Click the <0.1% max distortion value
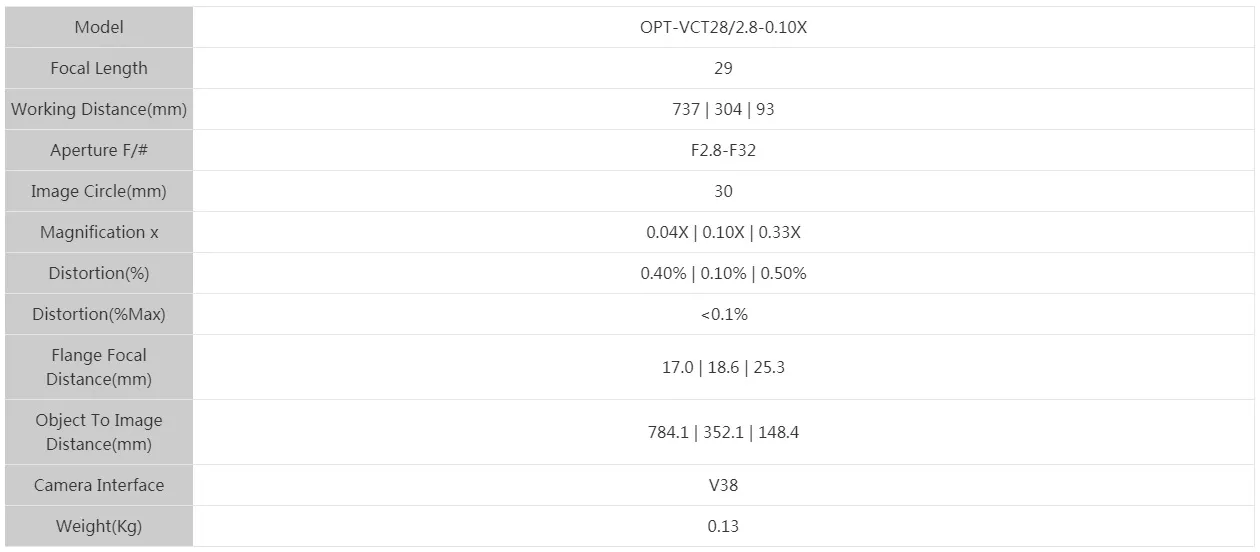The image size is (1260, 552). [723, 314]
